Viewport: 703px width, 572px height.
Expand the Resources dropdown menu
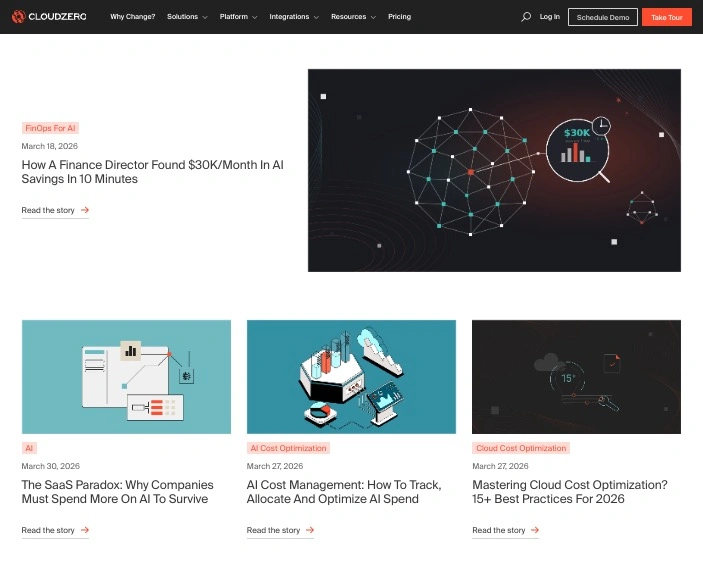coord(353,17)
